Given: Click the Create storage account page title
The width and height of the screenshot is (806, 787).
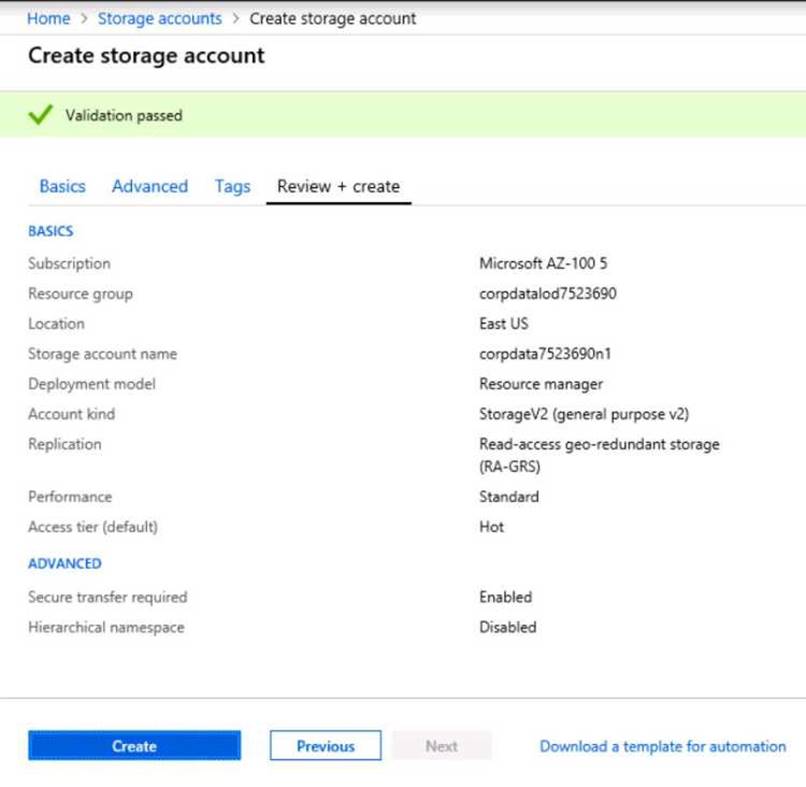Looking at the screenshot, I should click(146, 56).
